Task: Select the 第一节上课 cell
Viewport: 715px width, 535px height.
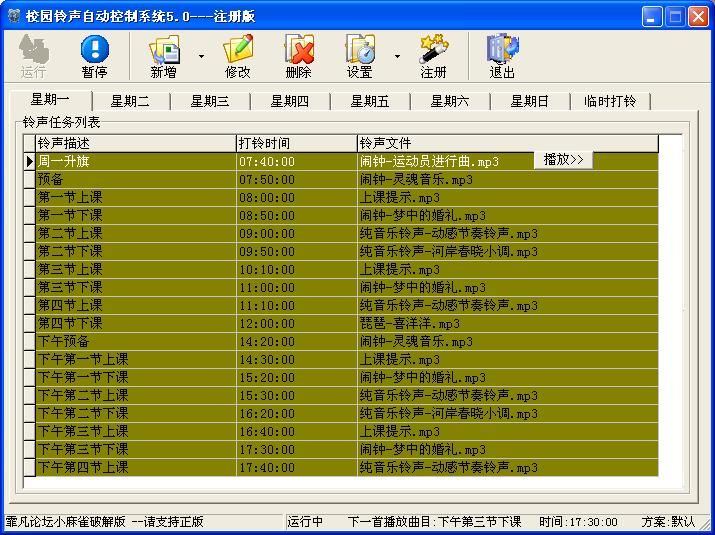Action: click(136, 197)
